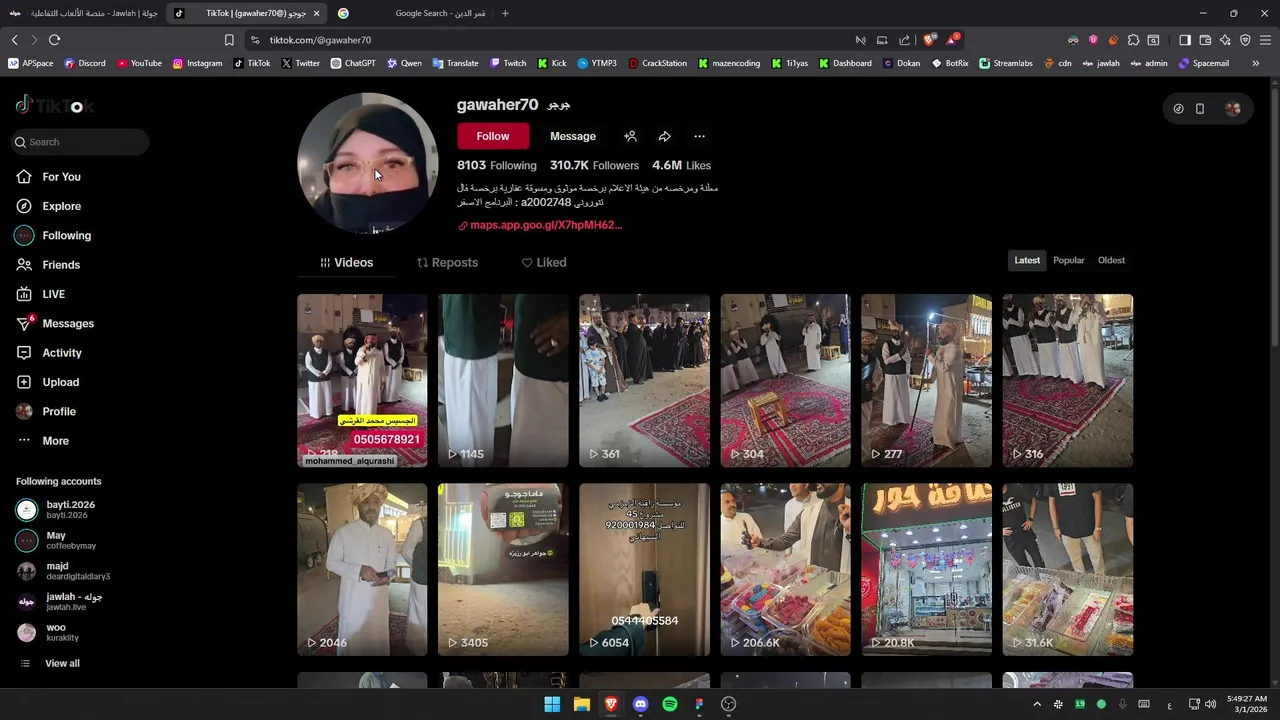Click the phone app icon in the TikTok header

[x=1200, y=109]
